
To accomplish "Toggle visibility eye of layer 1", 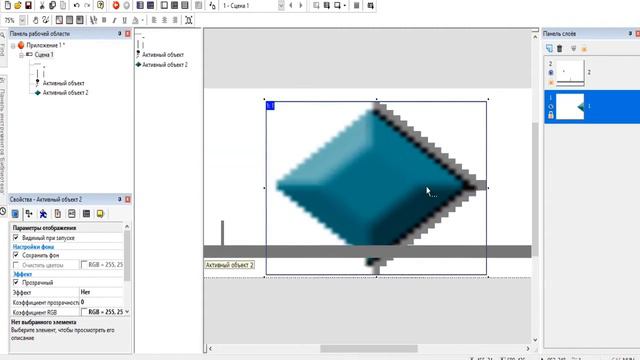I will (x=551, y=107).
